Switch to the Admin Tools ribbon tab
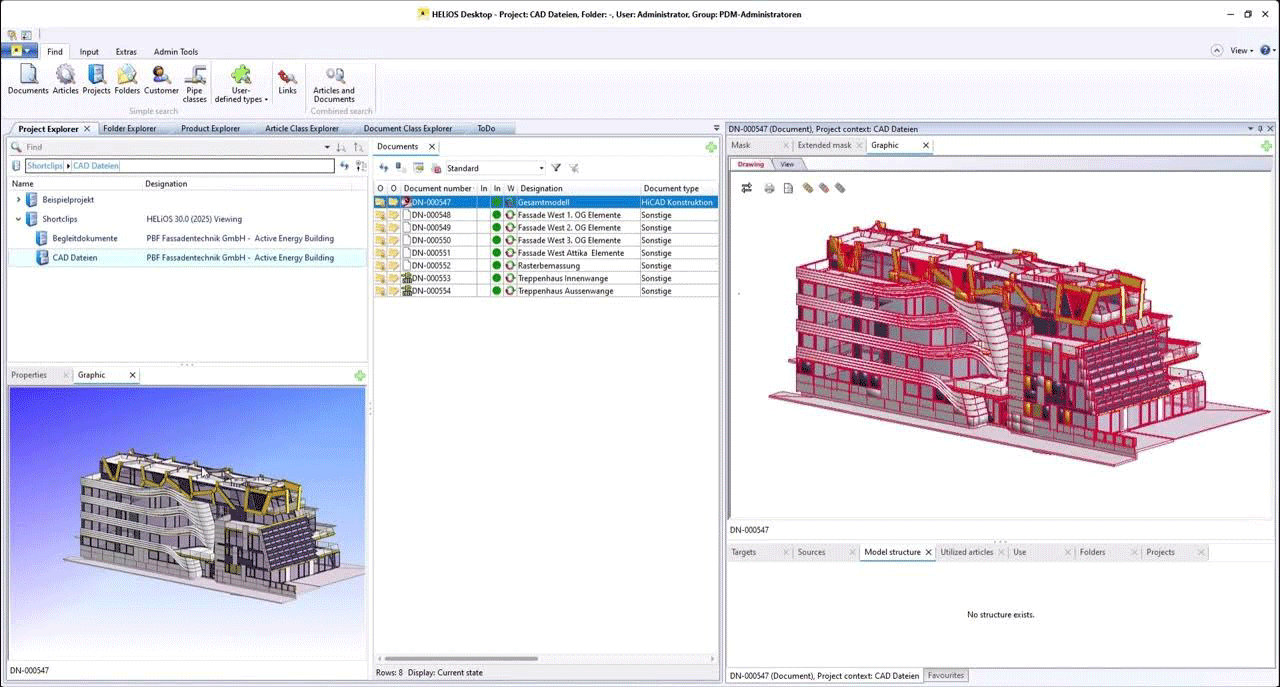Image resolution: width=1280 pixels, height=687 pixels. [175, 52]
